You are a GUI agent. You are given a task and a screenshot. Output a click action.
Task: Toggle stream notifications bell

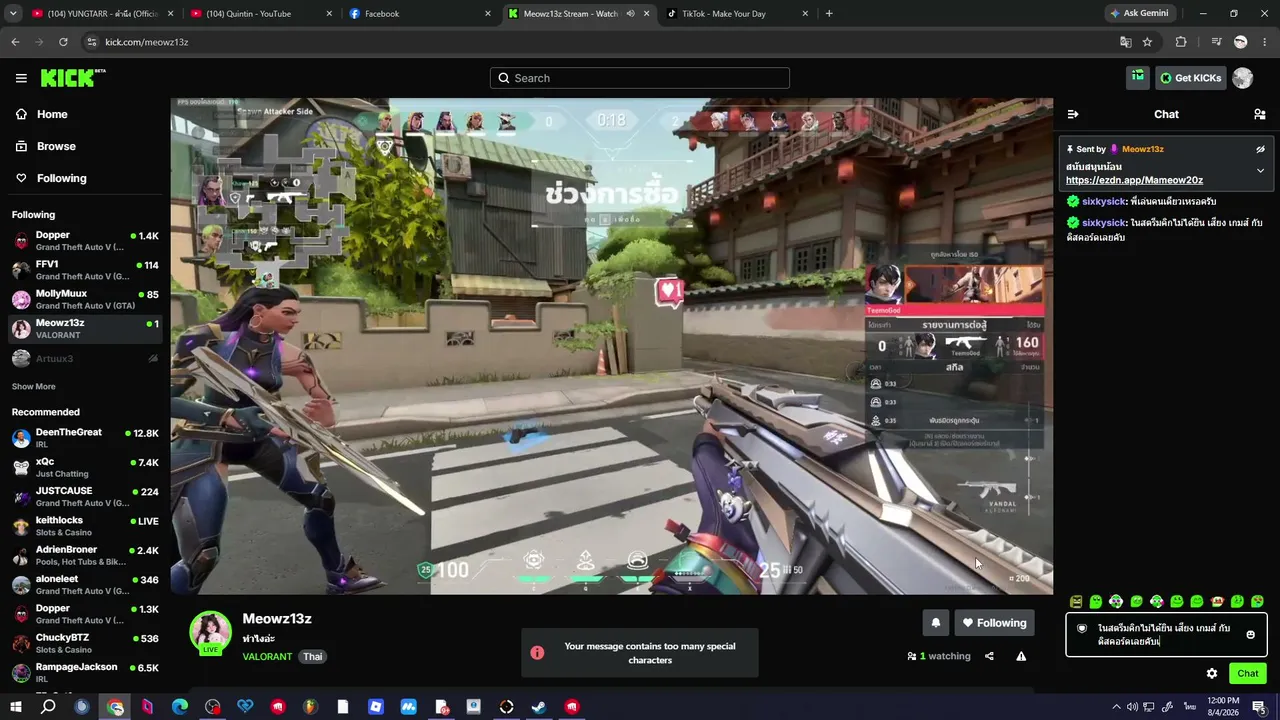click(935, 623)
